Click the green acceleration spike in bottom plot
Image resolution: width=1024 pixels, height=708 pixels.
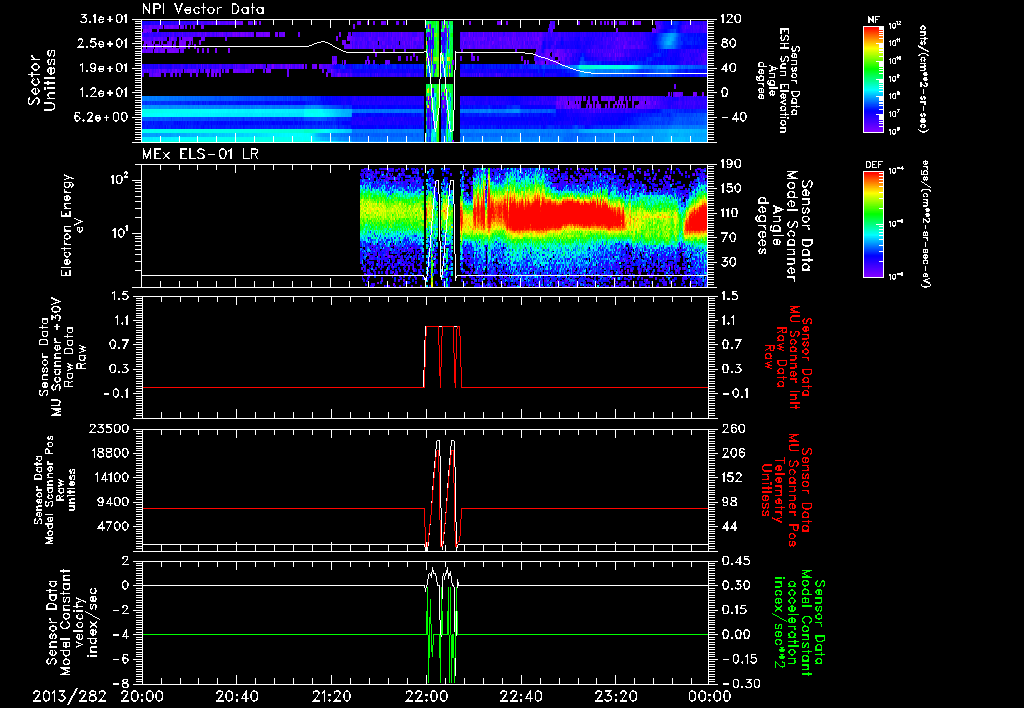click(x=442, y=637)
